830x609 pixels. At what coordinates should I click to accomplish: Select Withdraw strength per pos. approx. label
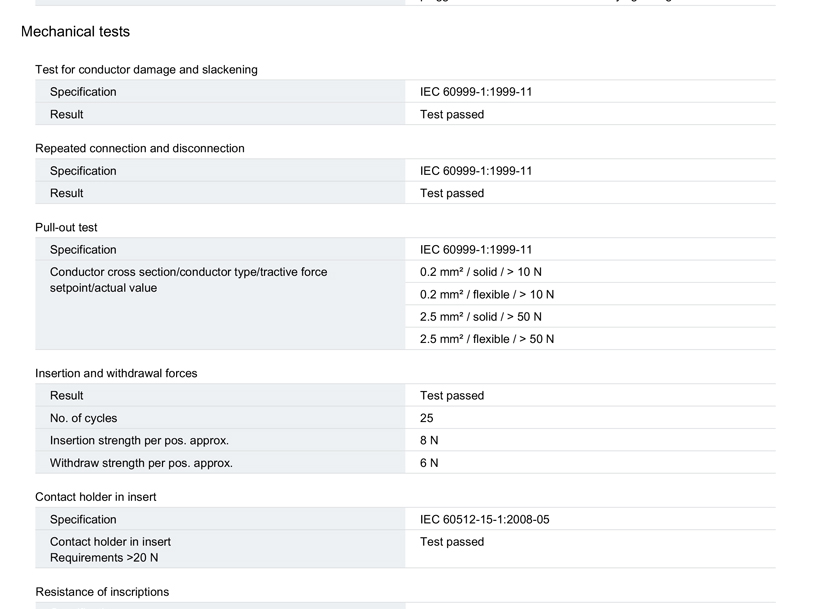[141, 464]
